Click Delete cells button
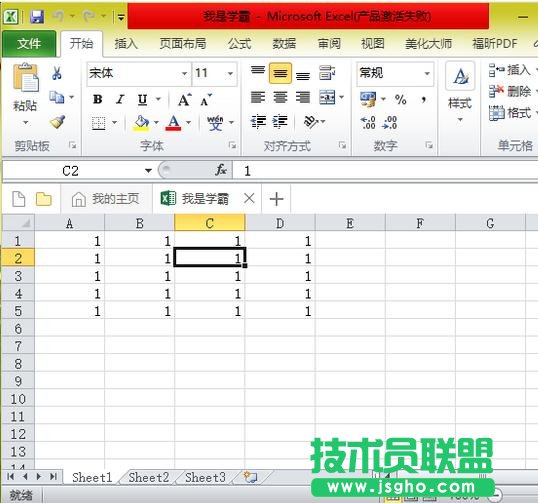The height and width of the screenshot is (503, 538). pyautogui.click(x=510, y=91)
